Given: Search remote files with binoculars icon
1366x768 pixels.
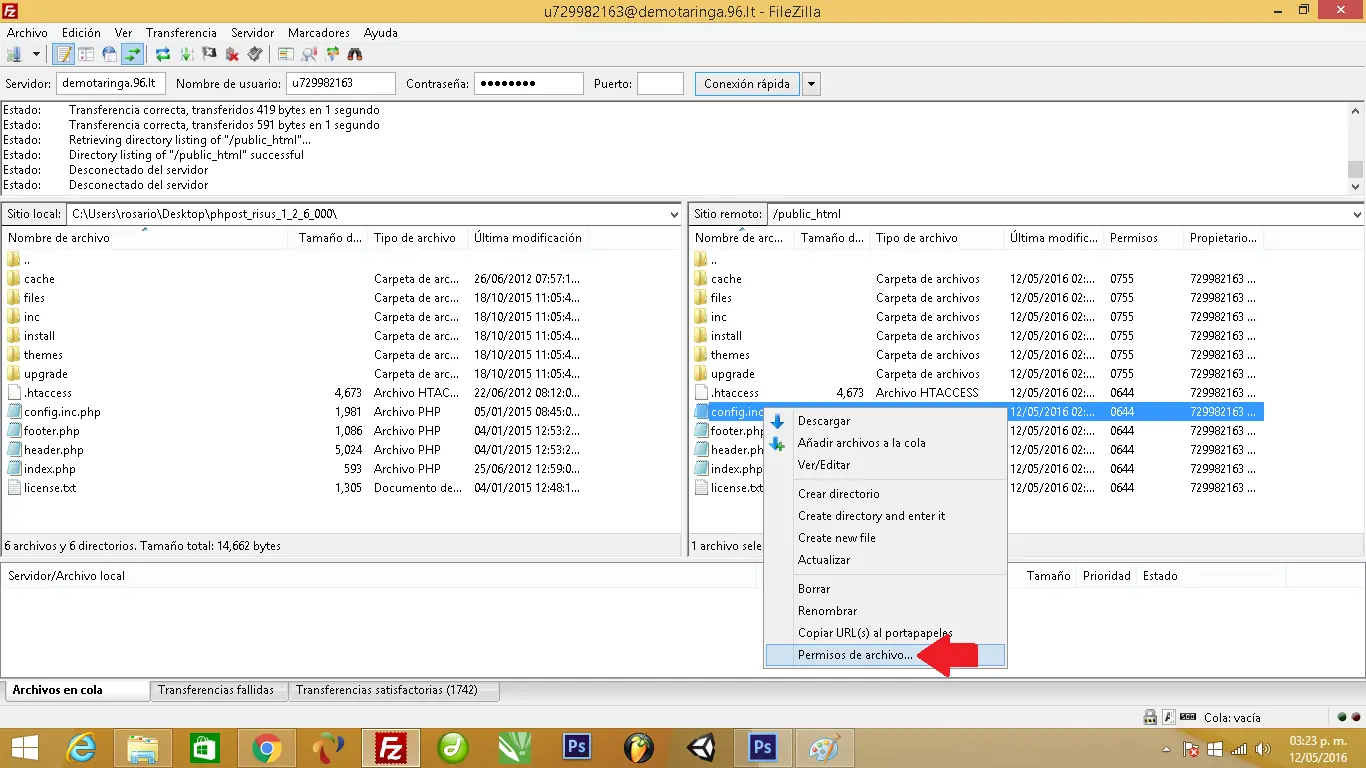Looking at the screenshot, I should [x=355, y=54].
